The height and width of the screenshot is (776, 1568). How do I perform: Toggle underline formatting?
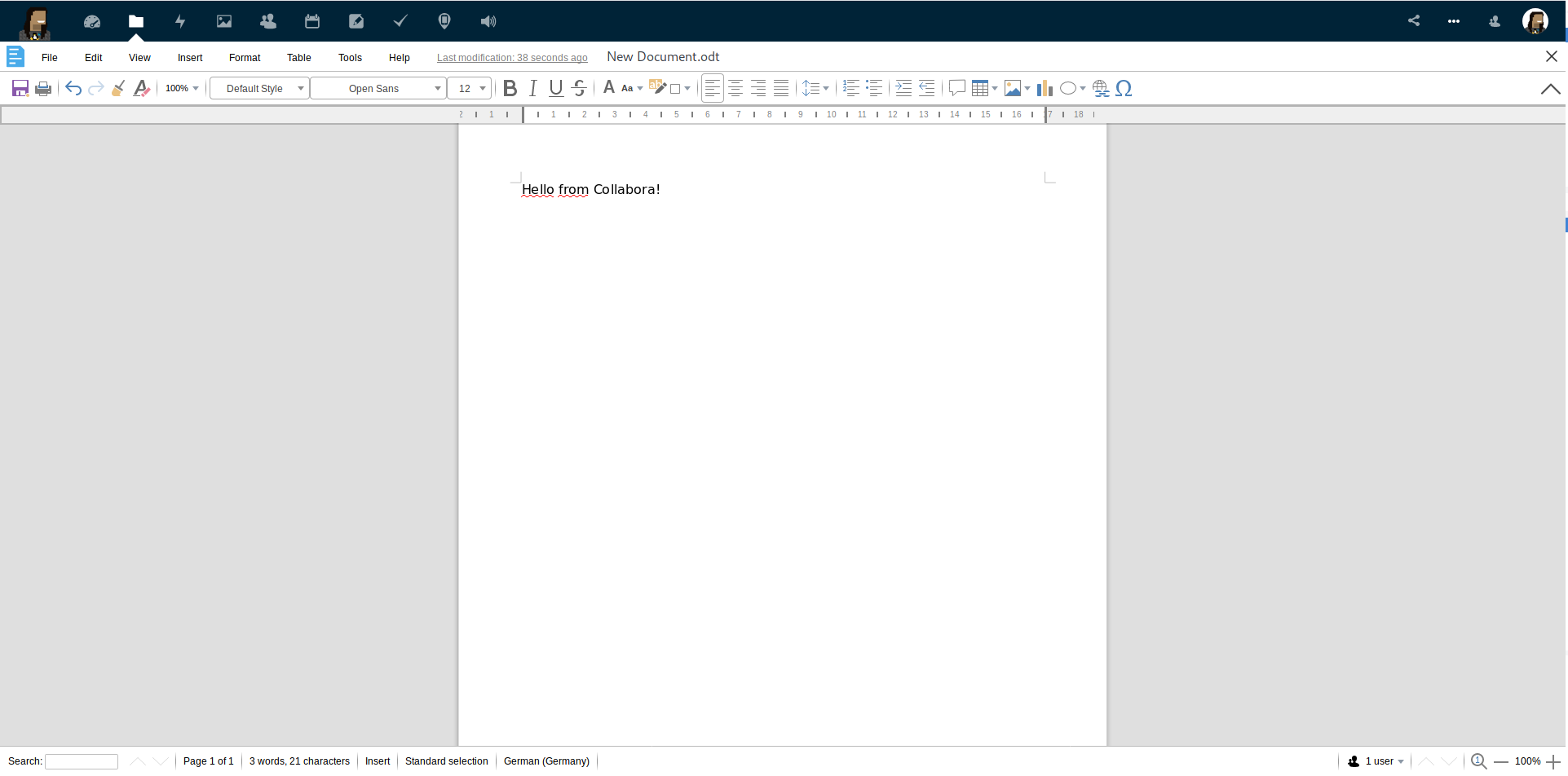pyautogui.click(x=556, y=88)
